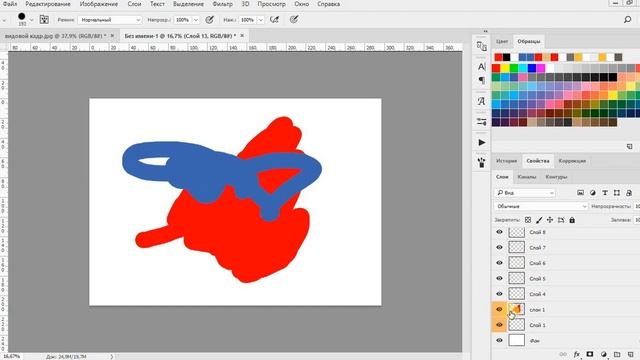Pick the black swatch in recent colors

click(507, 57)
